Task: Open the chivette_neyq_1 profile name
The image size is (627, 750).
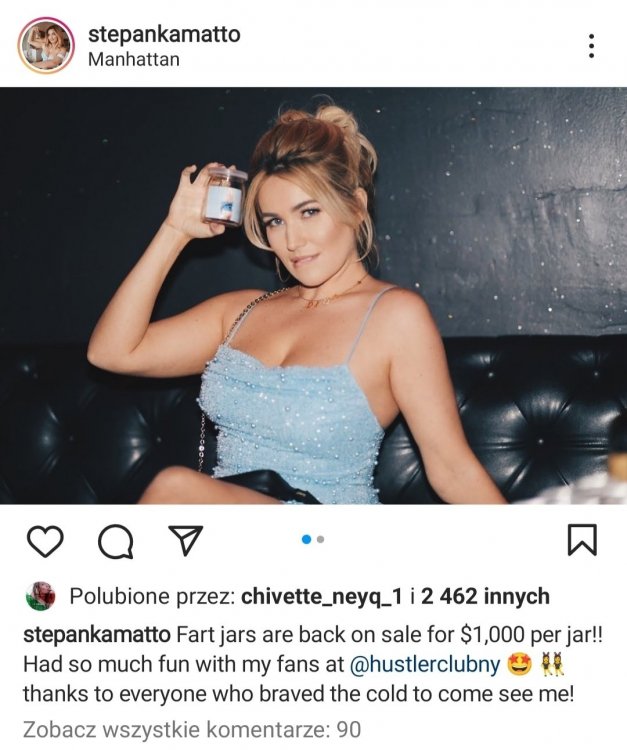Action: coord(322,597)
